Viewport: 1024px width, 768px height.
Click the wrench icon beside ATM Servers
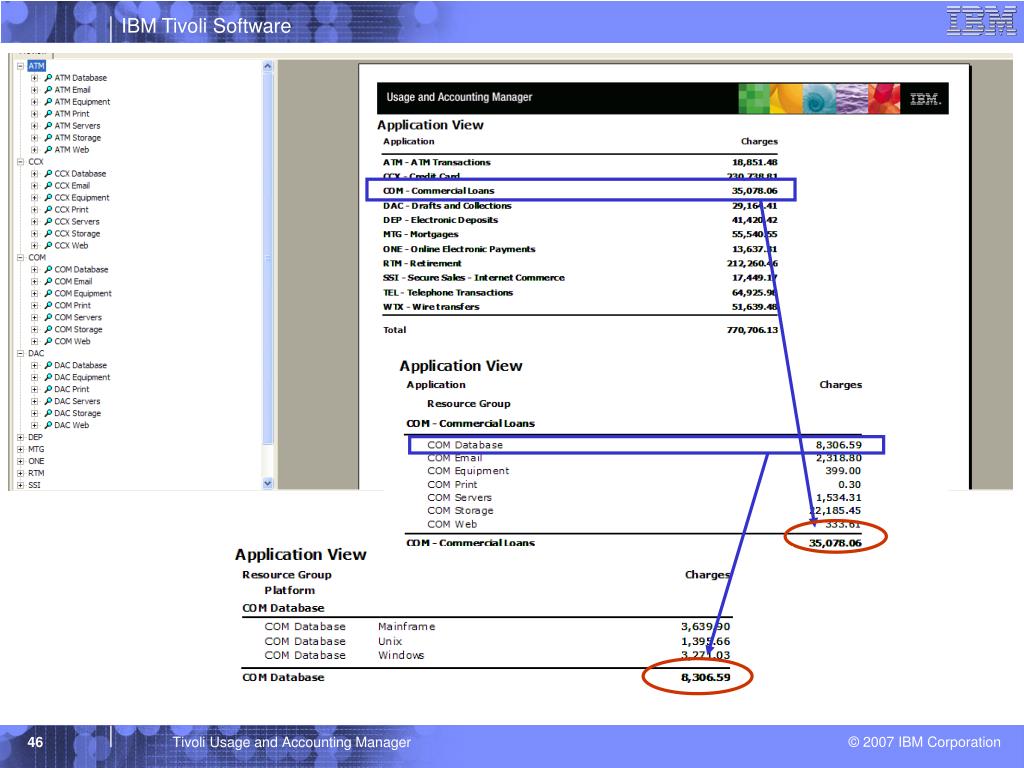point(48,125)
